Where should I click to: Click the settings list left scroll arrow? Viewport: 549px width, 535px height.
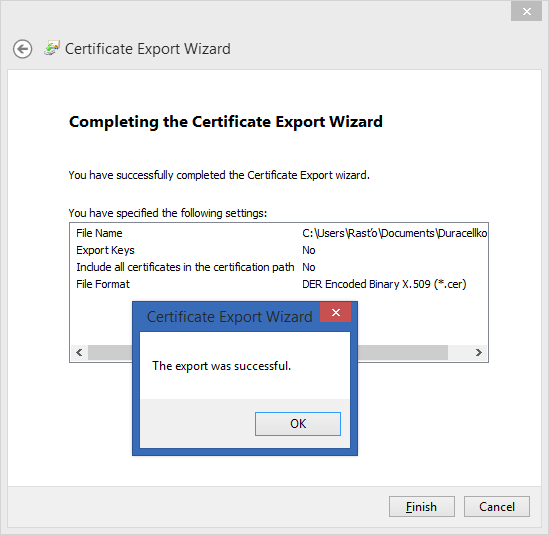pyautogui.click(x=79, y=352)
